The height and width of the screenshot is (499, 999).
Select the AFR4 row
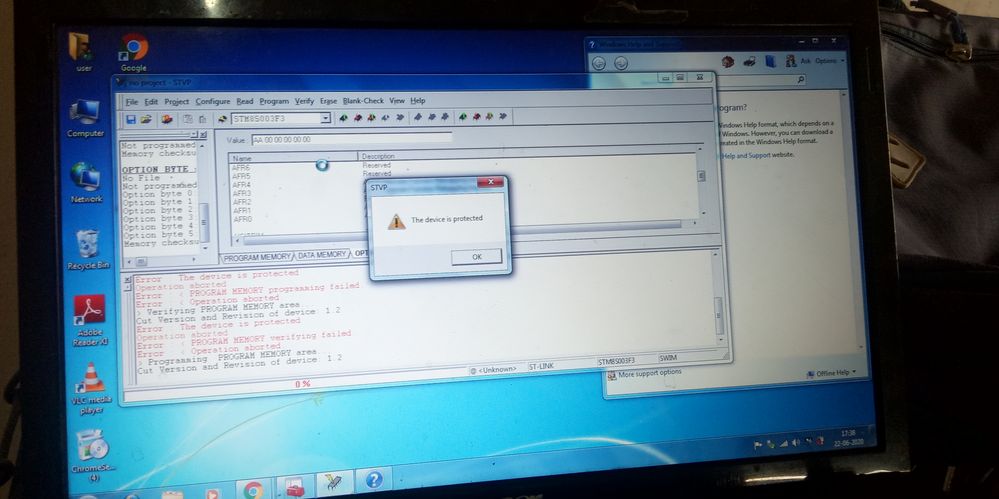[x=241, y=185]
